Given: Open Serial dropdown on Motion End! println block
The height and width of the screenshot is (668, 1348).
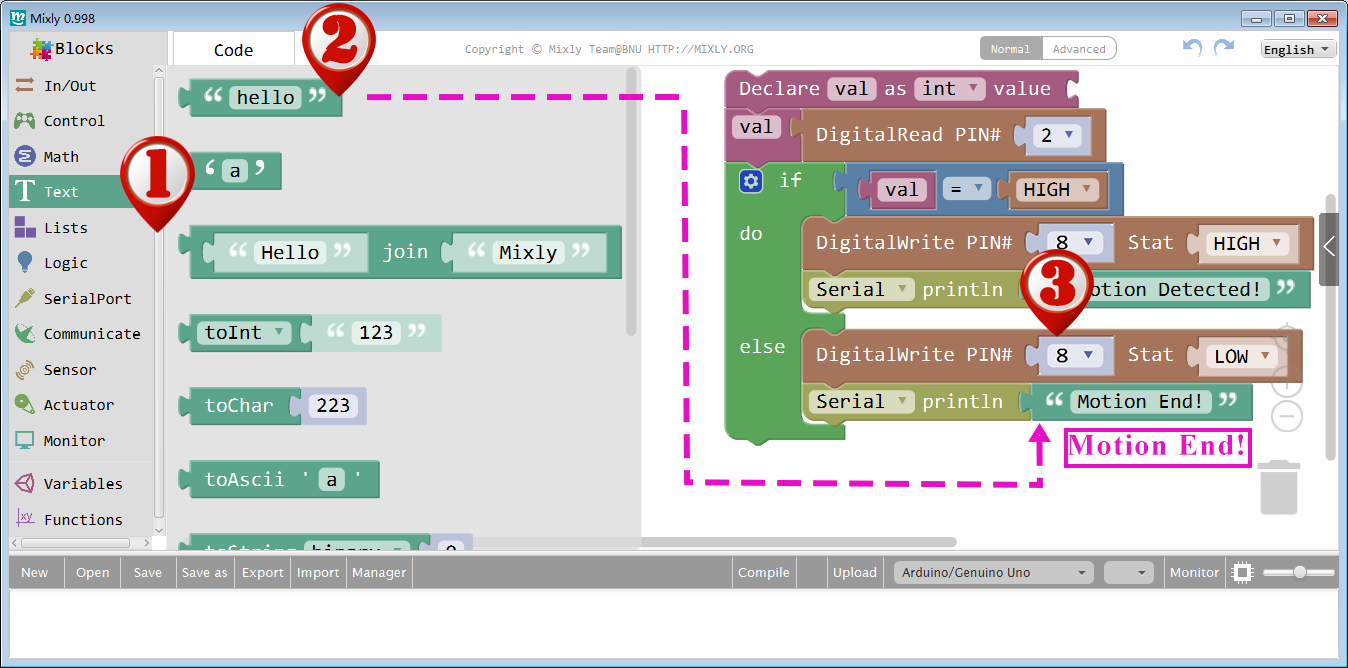Looking at the screenshot, I should pyautogui.click(x=862, y=402).
